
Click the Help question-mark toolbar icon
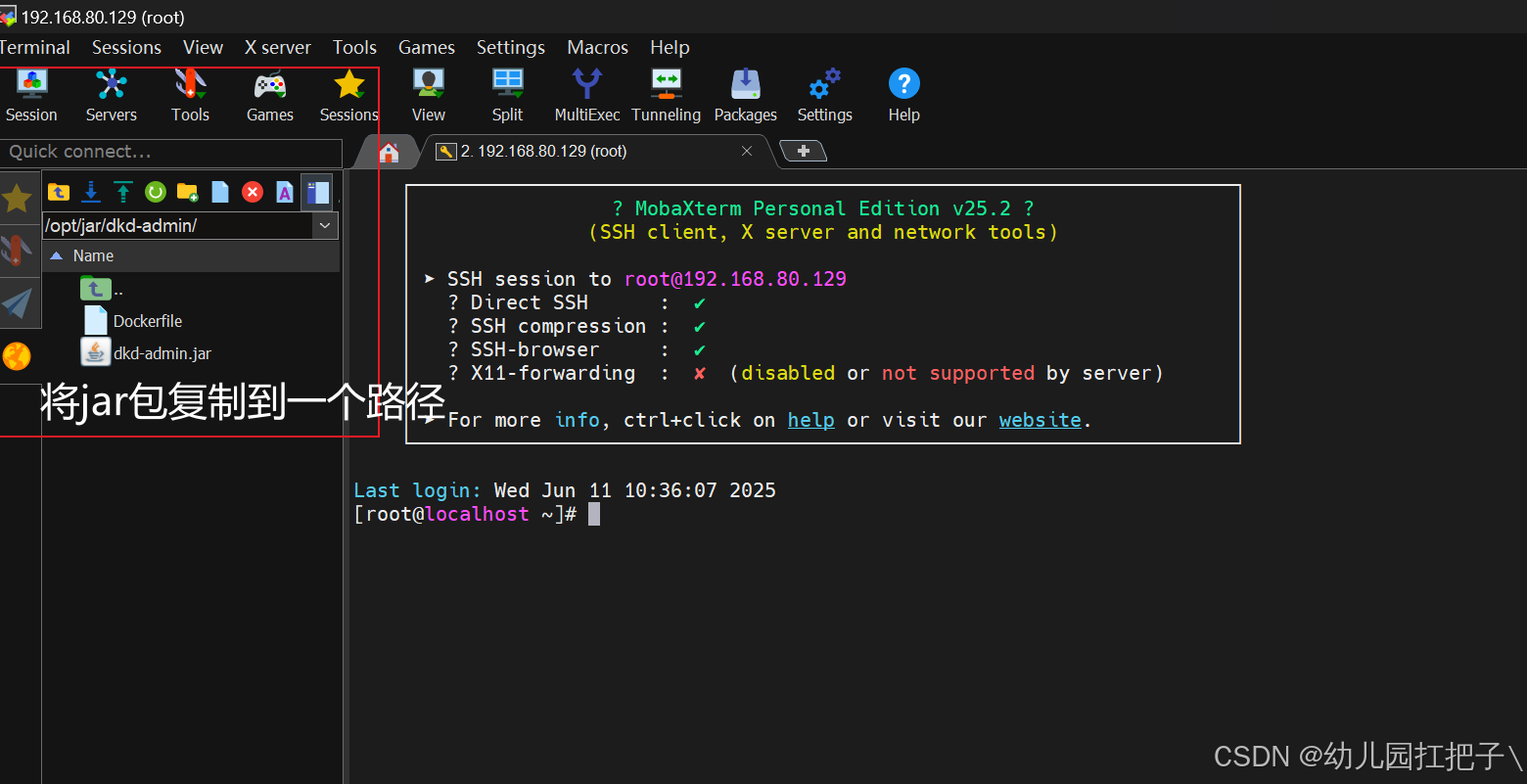coord(904,96)
